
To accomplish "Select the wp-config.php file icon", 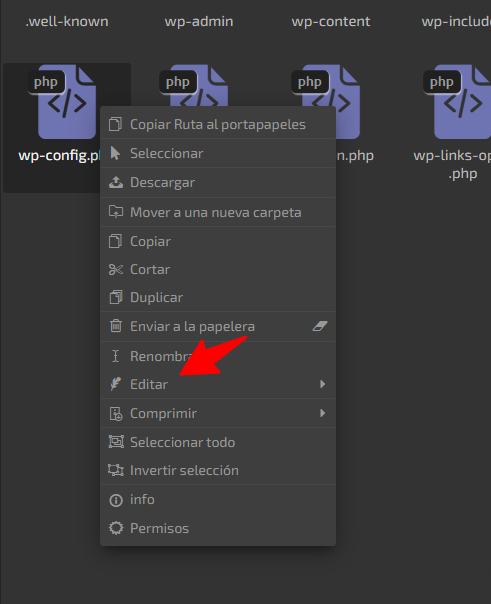I will pos(63,102).
